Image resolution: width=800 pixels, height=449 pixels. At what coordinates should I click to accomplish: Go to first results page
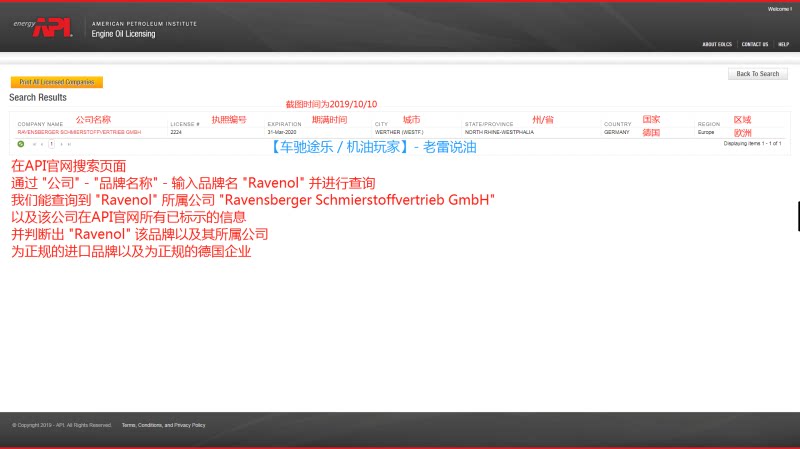34,144
